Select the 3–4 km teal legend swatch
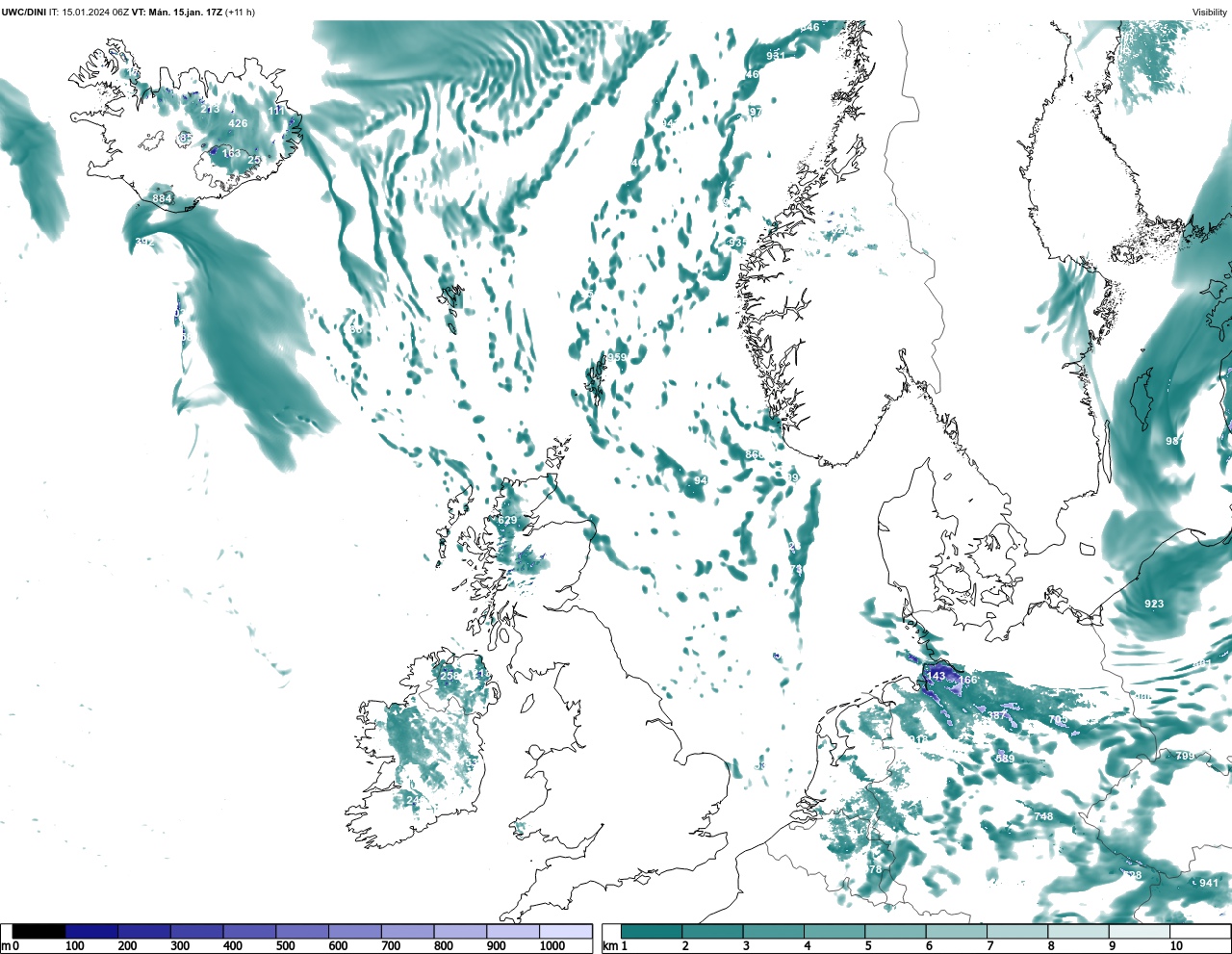The width and height of the screenshot is (1232, 954). pos(773,932)
